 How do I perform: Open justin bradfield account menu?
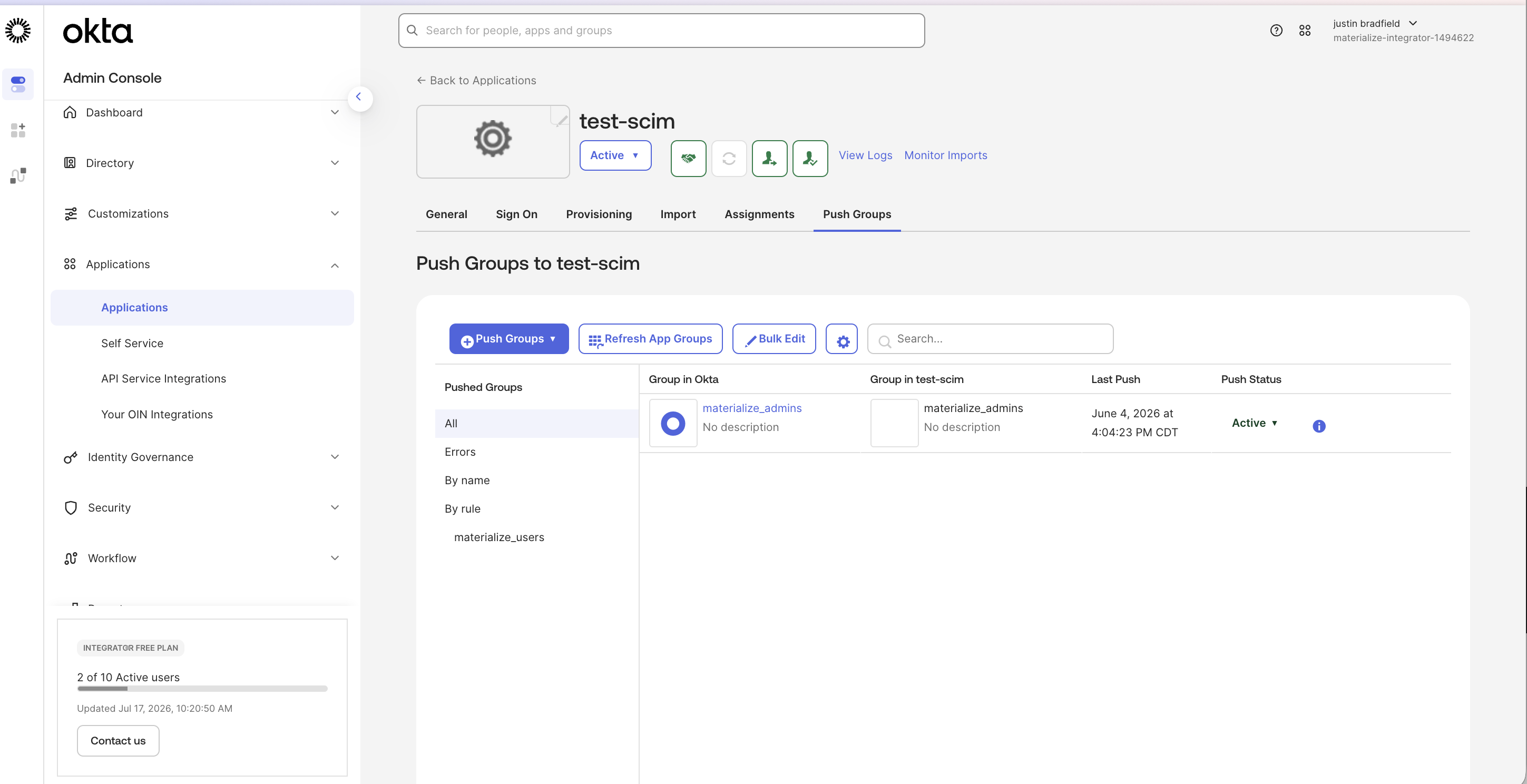pyautogui.click(x=1374, y=24)
